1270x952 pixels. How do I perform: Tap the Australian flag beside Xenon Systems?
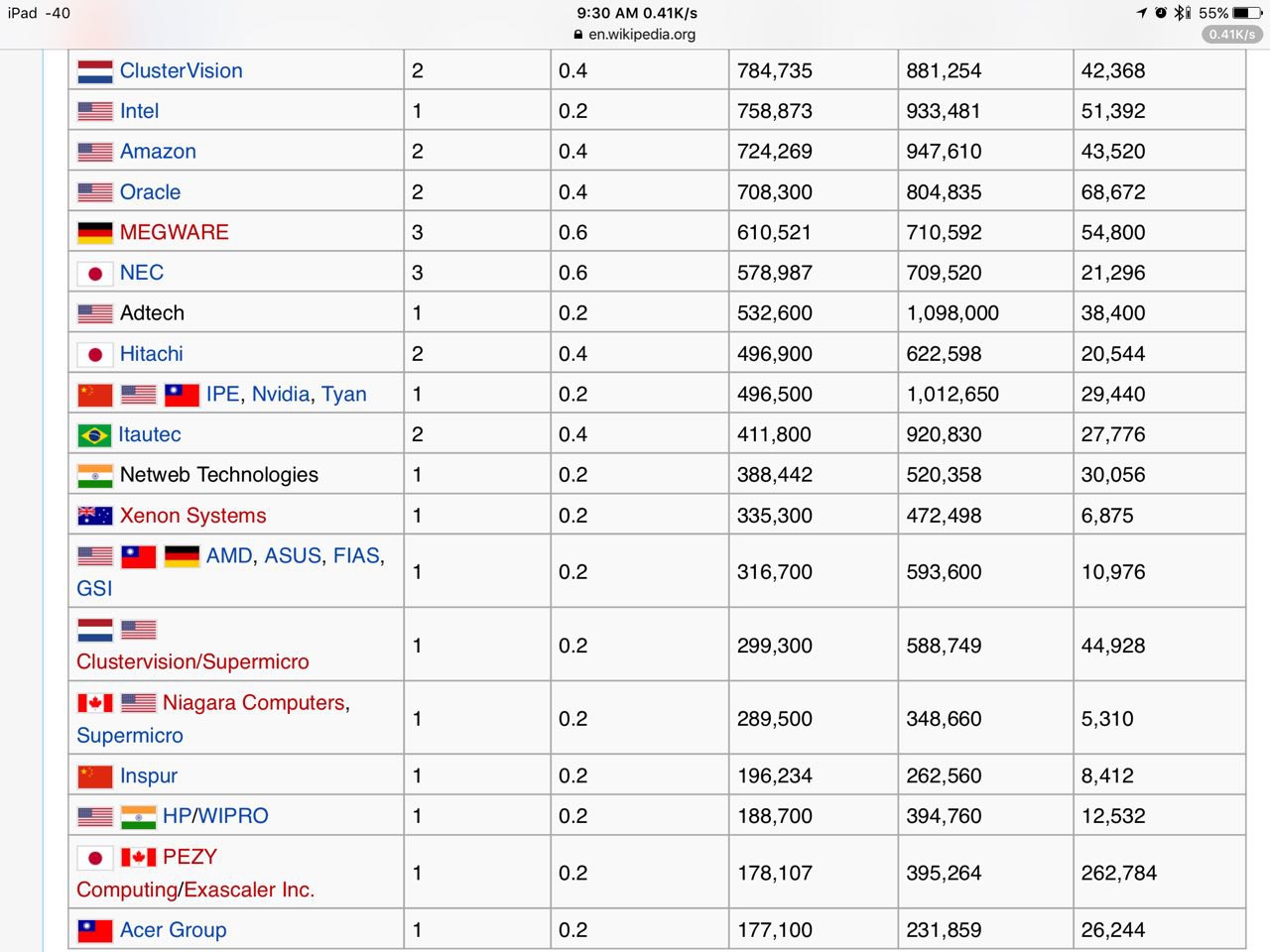coord(95,516)
